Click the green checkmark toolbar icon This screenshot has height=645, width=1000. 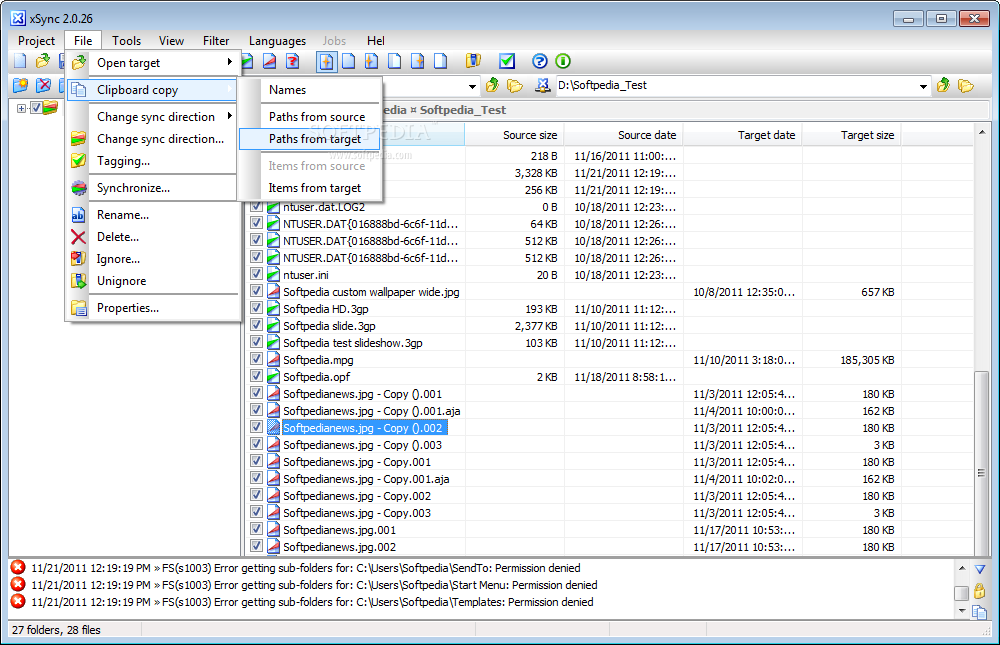[507, 61]
